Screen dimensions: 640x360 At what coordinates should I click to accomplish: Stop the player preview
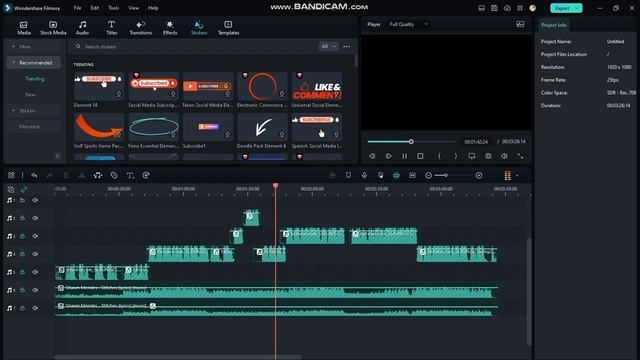[420, 156]
